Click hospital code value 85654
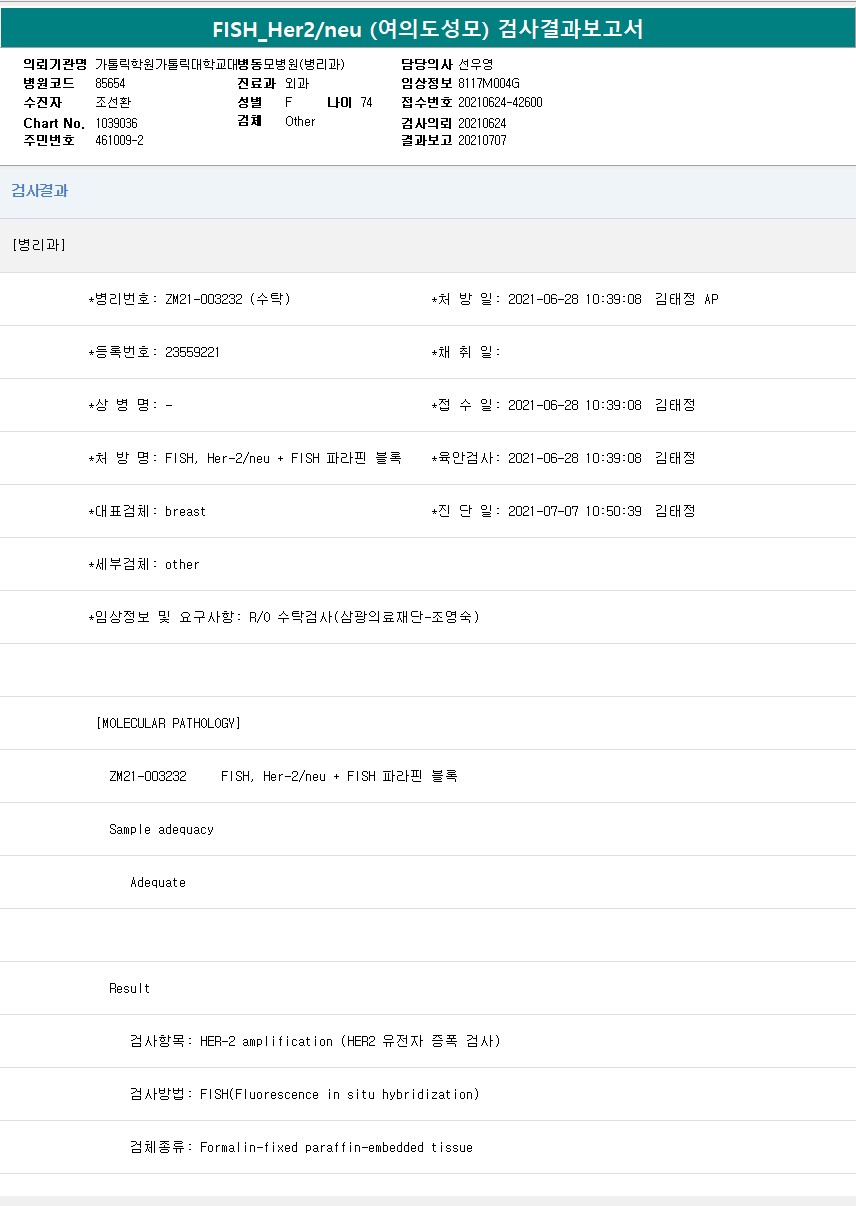Image resolution: width=856 pixels, height=1206 pixels. pyautogui.click(x=110, y=83)
